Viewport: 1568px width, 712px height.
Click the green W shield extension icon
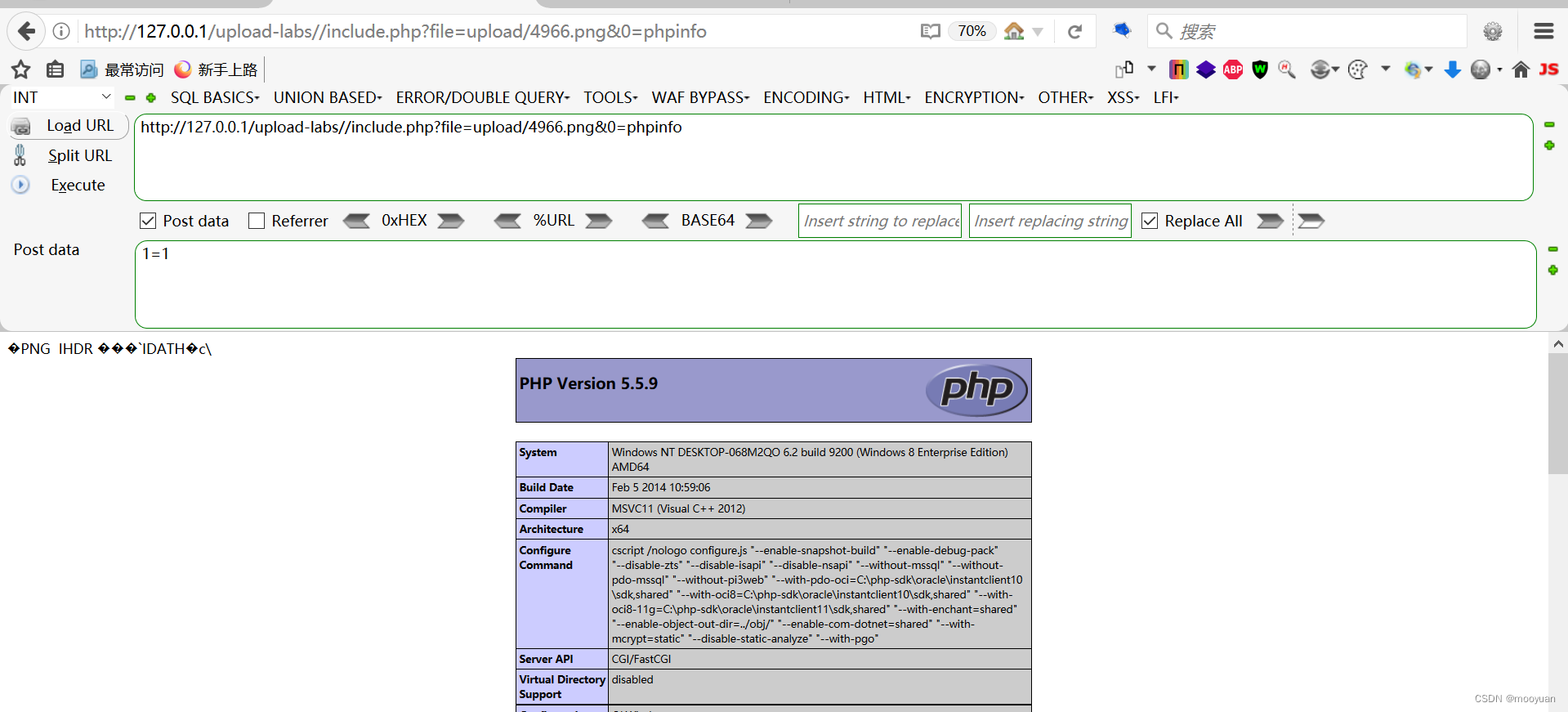1260,69
